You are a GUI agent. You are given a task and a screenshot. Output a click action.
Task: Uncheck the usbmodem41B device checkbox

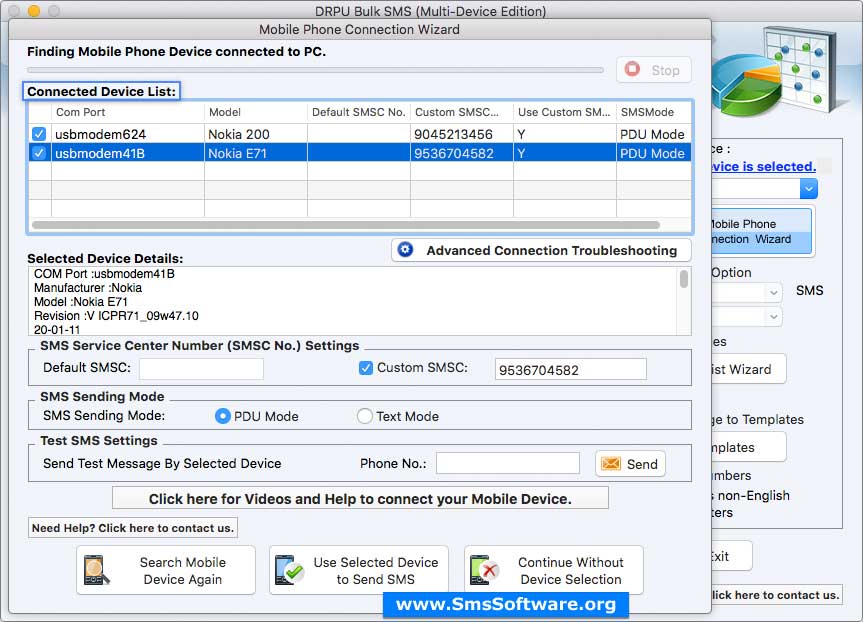(39, 153)
